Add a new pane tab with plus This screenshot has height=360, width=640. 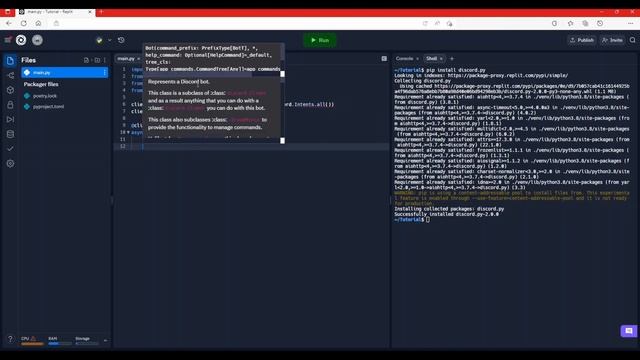point(452,59)
